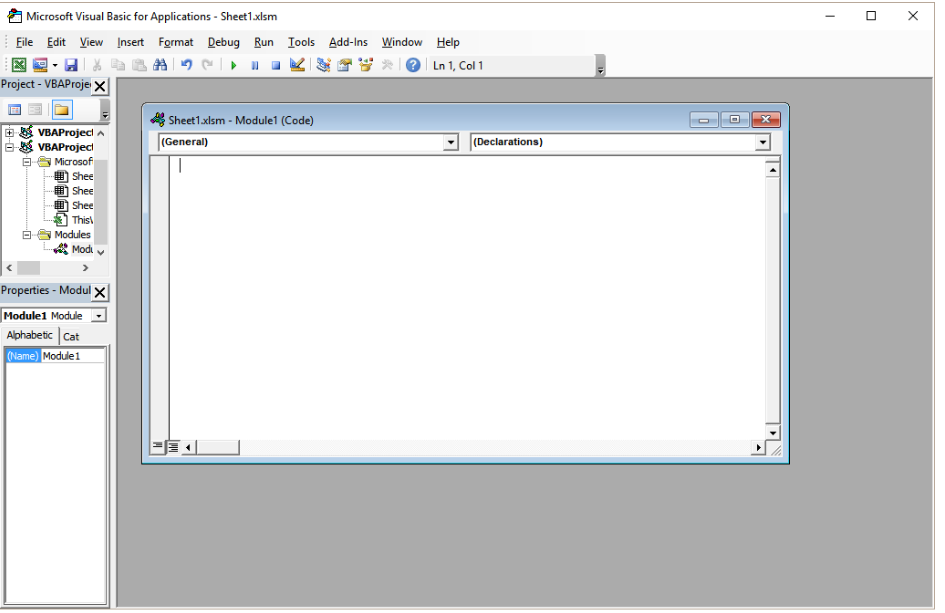Click the Reset stop icon
This screenshot has width=945, height=613.
pos(275,65)
